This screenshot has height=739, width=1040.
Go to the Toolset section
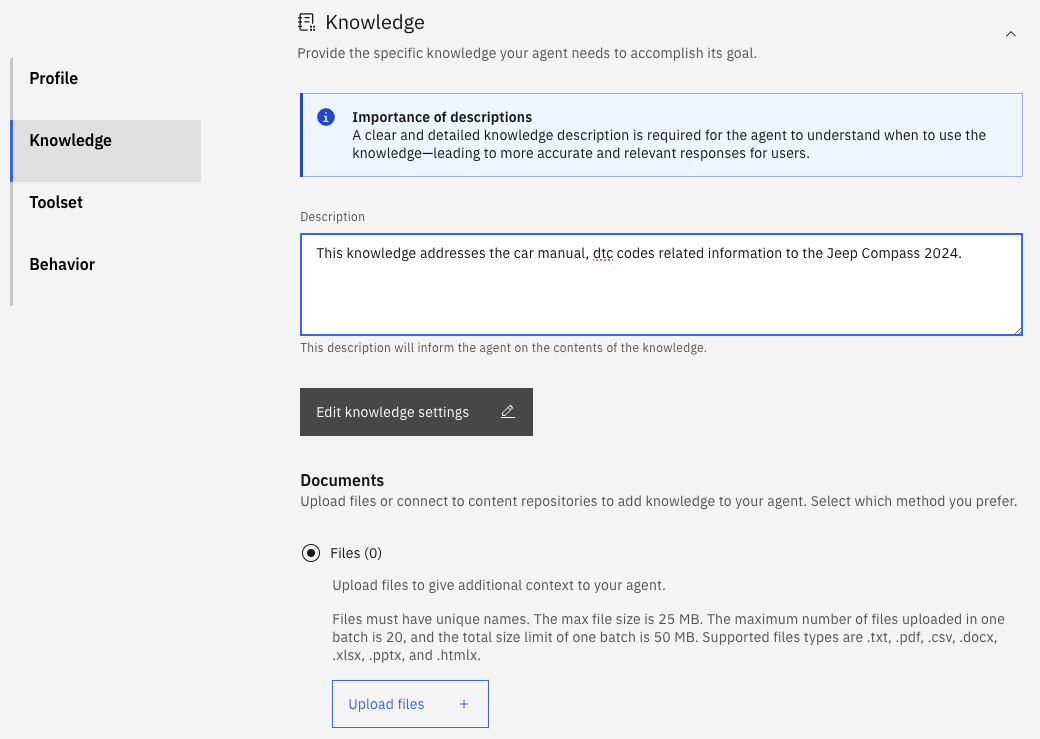(x=106, y=202)
